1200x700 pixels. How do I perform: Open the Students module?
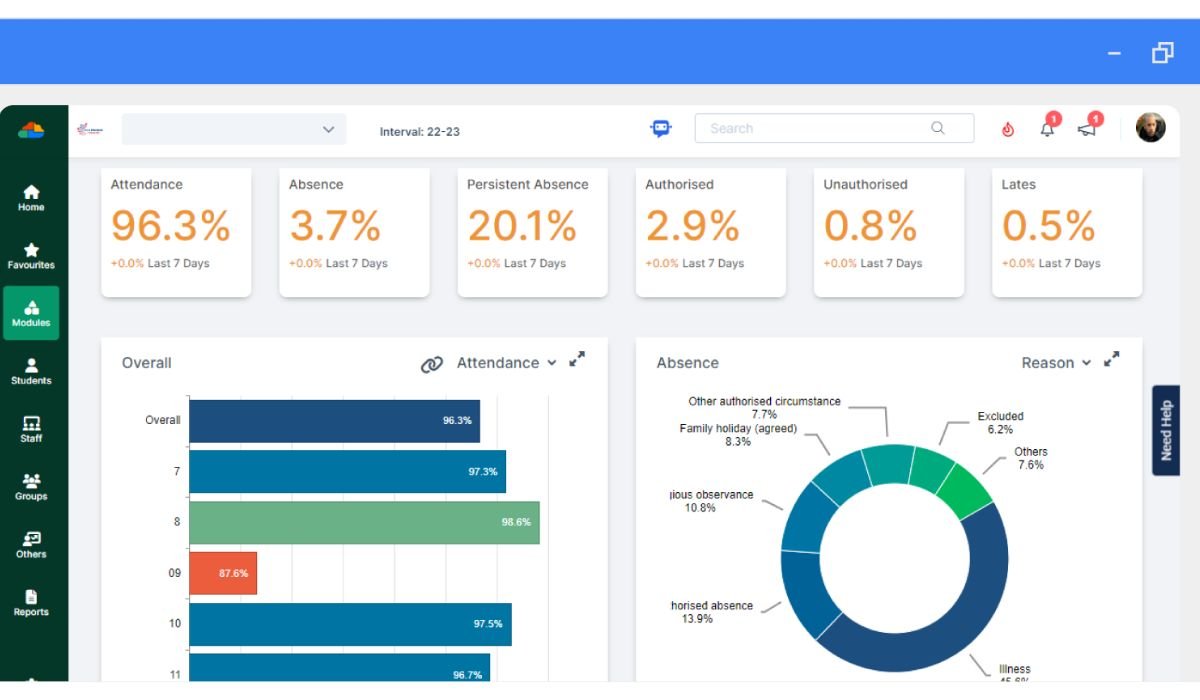coord(31,372)
